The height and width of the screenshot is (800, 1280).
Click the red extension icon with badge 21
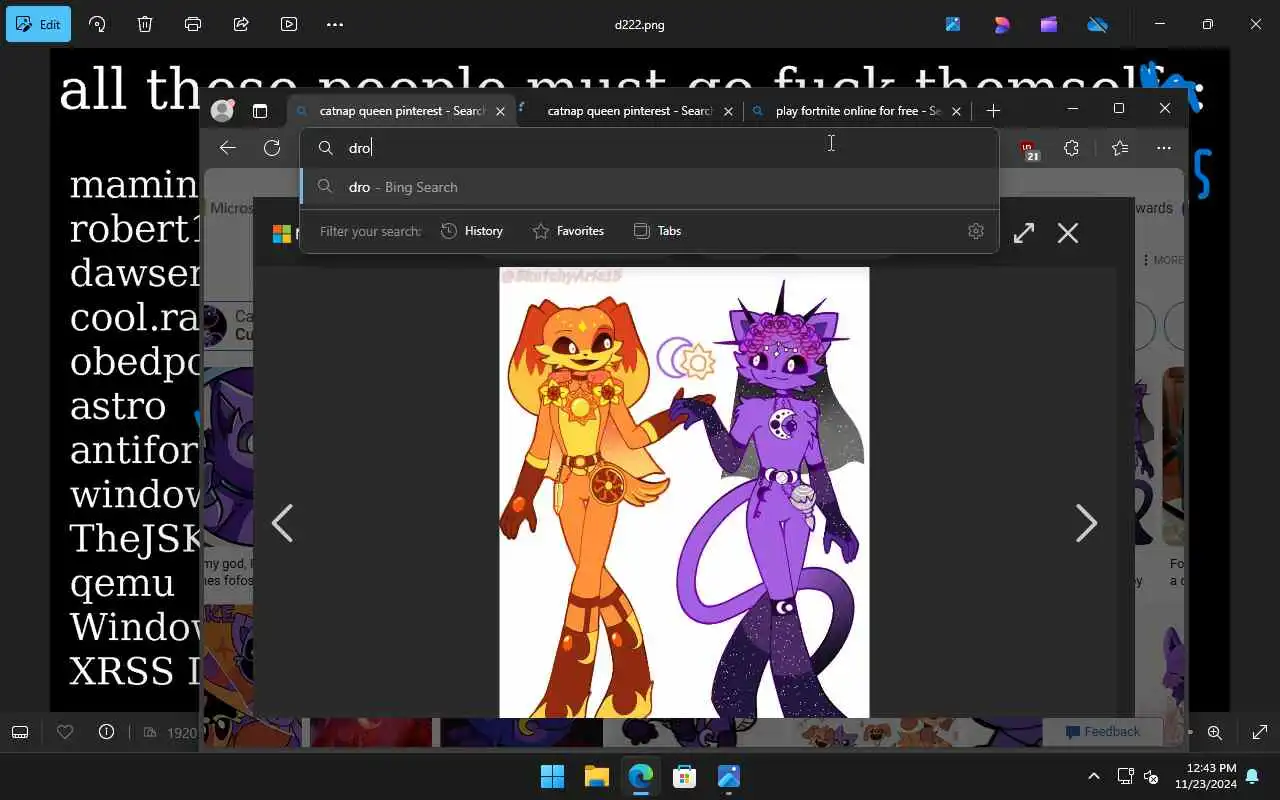[1030, 150]
